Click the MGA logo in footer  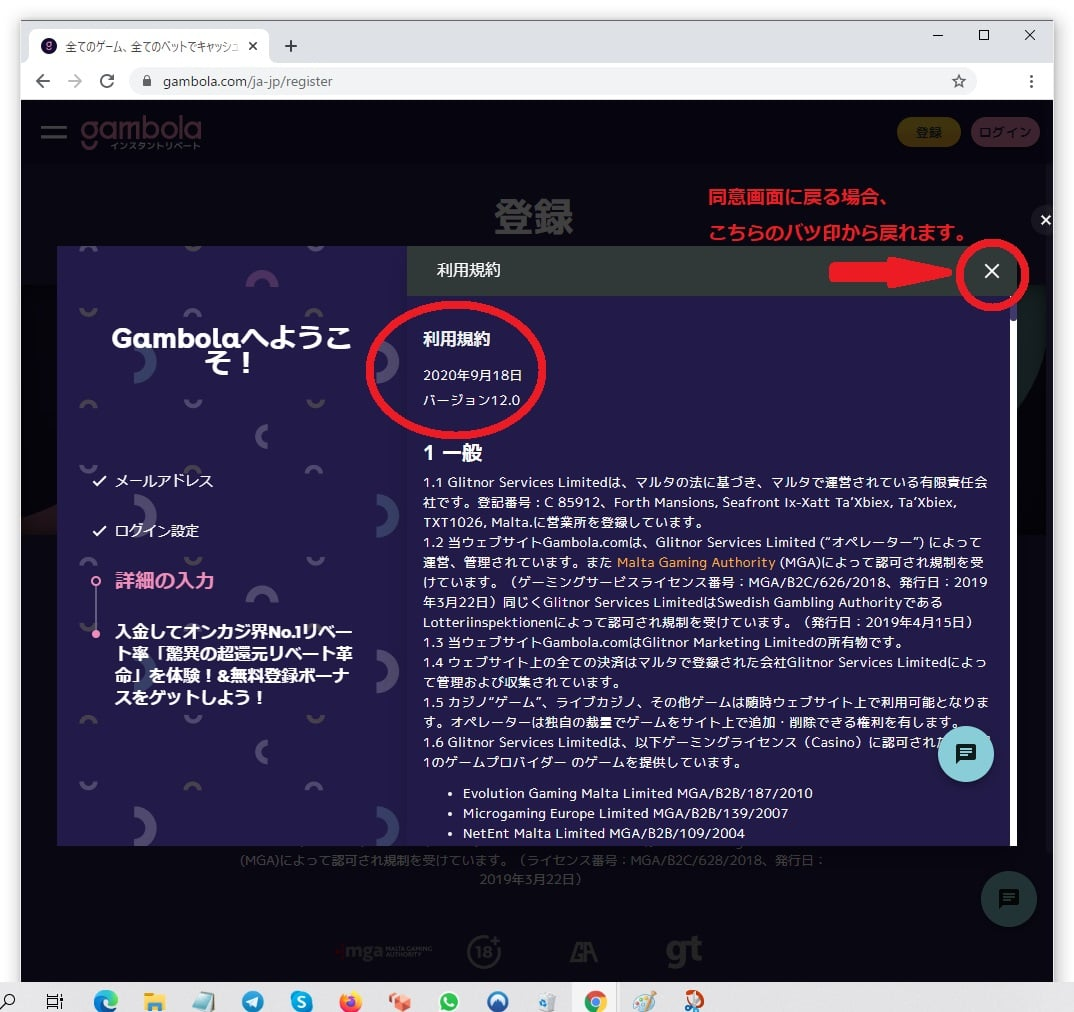(384, 951)
